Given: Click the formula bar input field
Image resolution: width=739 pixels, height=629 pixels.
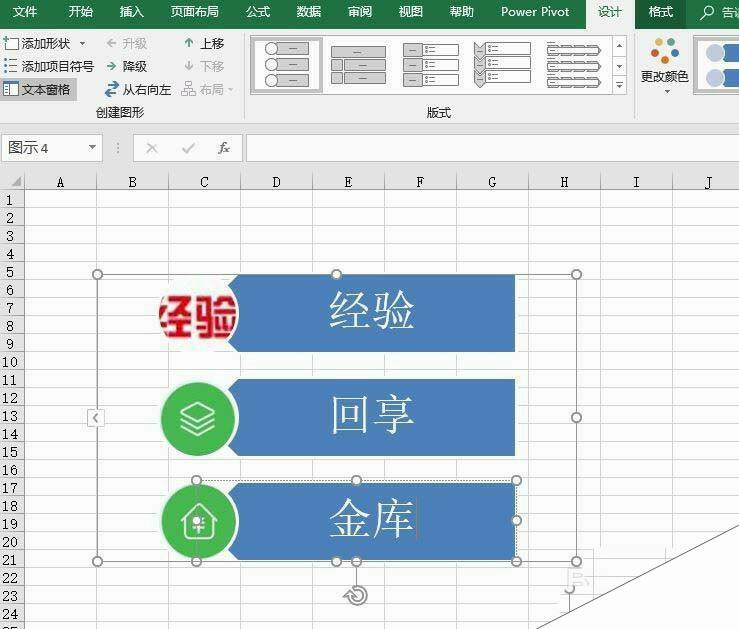Looking at the screenshot, I should (490, 148).
